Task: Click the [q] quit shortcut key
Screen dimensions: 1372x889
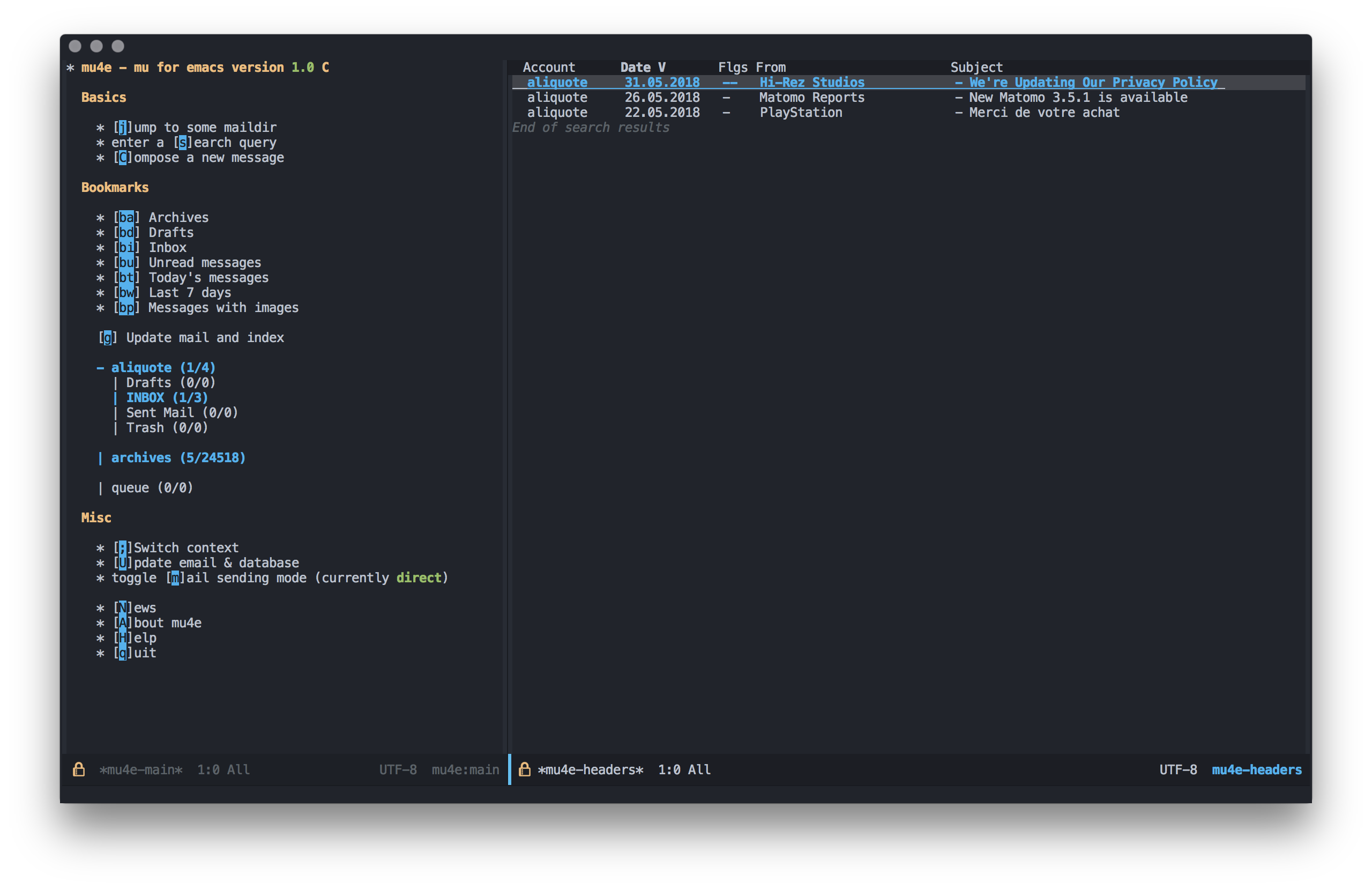Action: coord(122,653)
